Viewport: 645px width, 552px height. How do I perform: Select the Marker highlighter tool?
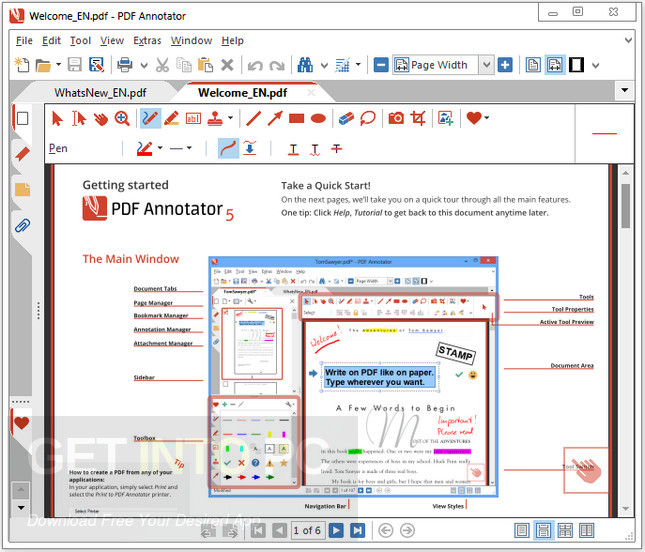coord(172,118)
